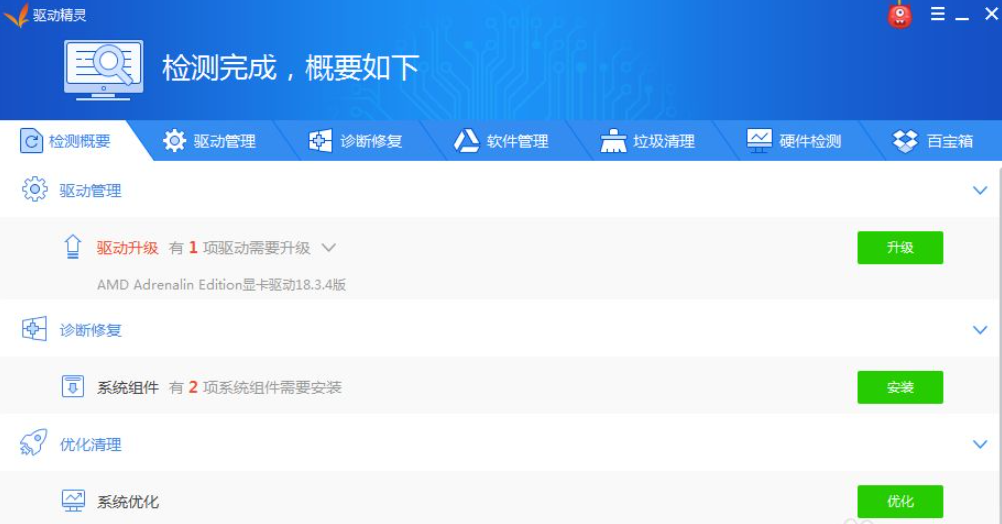Open the 软件管理 tab
The height and width of the screenshot is (524, 1002).
502,141
